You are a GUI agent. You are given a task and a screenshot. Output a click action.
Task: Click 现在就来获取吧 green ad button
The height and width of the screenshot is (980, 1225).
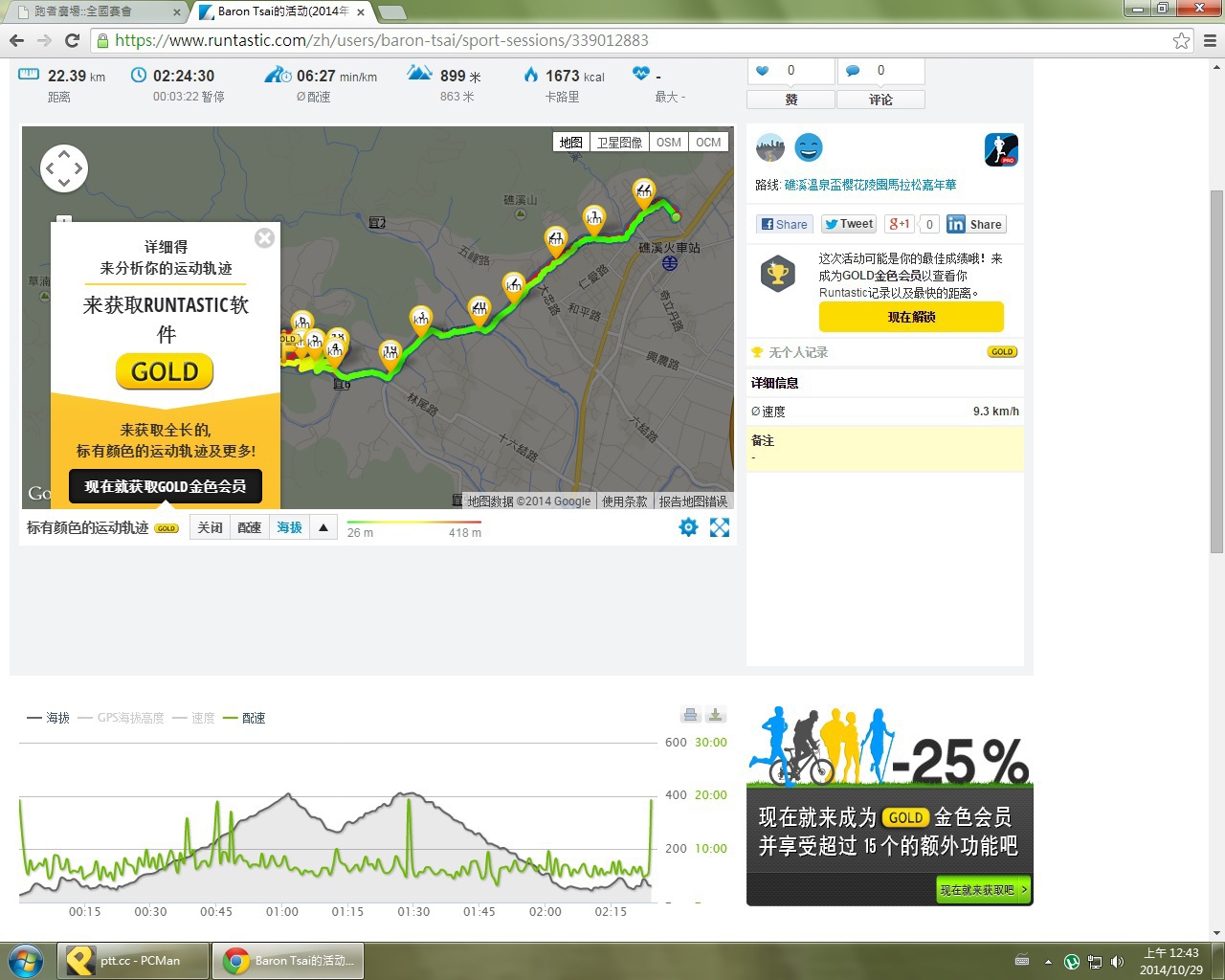(x=983, y=890)
